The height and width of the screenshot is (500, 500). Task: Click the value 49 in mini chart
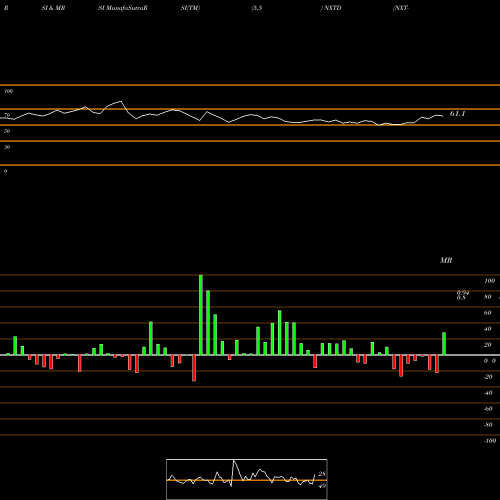[x=322, y=486]
